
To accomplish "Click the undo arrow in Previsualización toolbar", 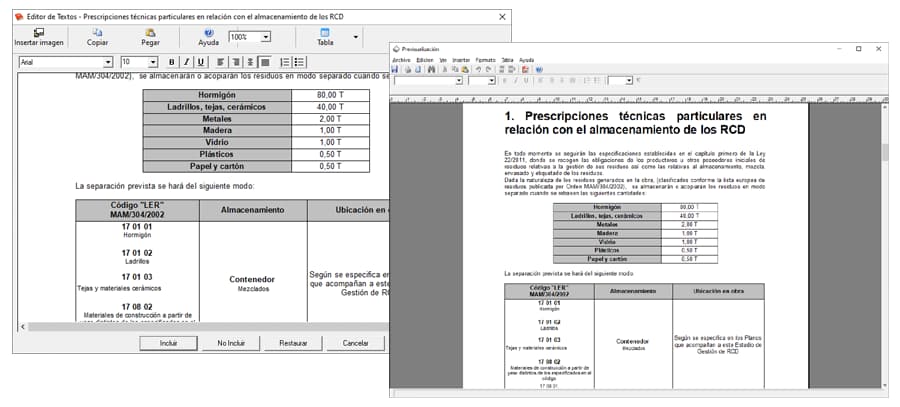I will coord(478,69).
